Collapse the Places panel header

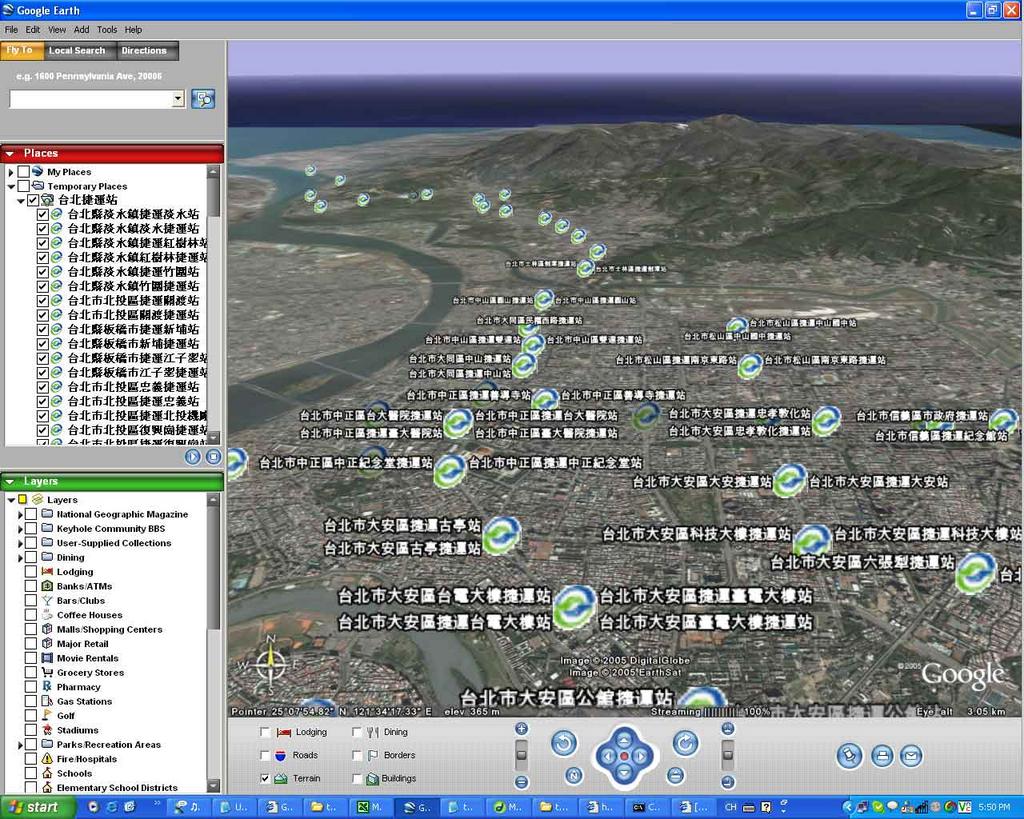point(10,153)
